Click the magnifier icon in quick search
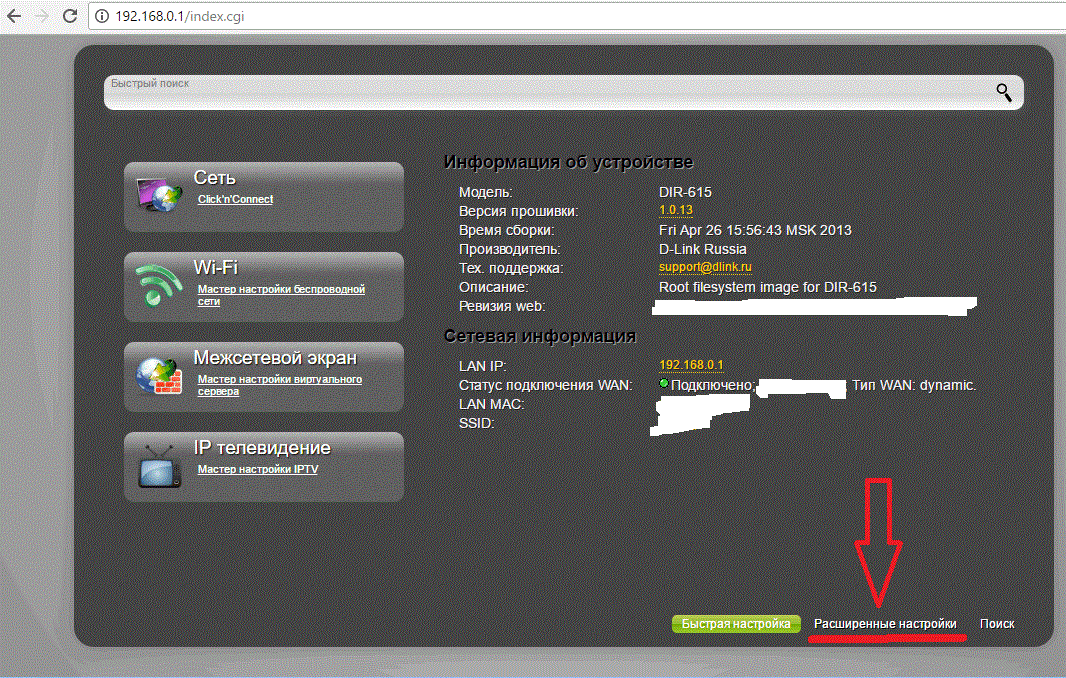 (x=1003, y=92)
